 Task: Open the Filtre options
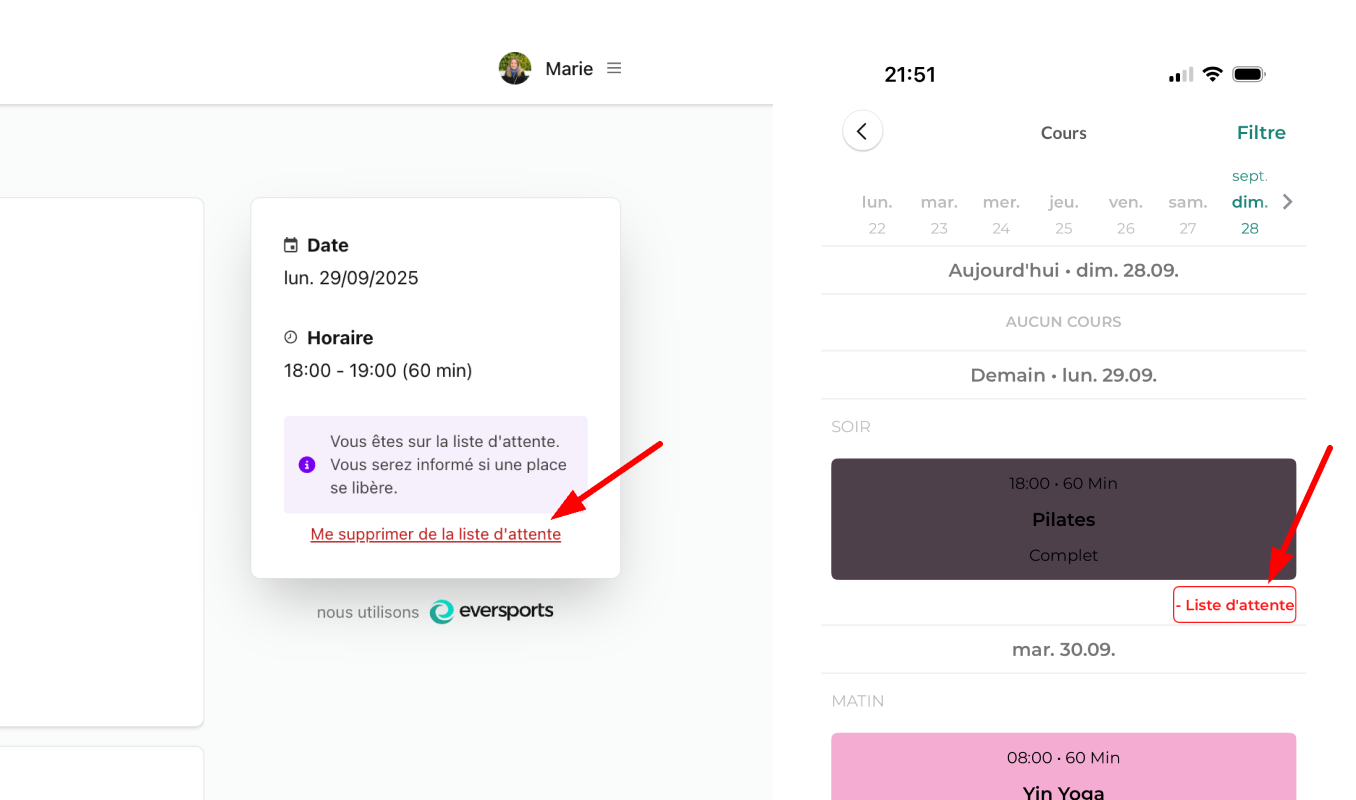(1261, 133)
